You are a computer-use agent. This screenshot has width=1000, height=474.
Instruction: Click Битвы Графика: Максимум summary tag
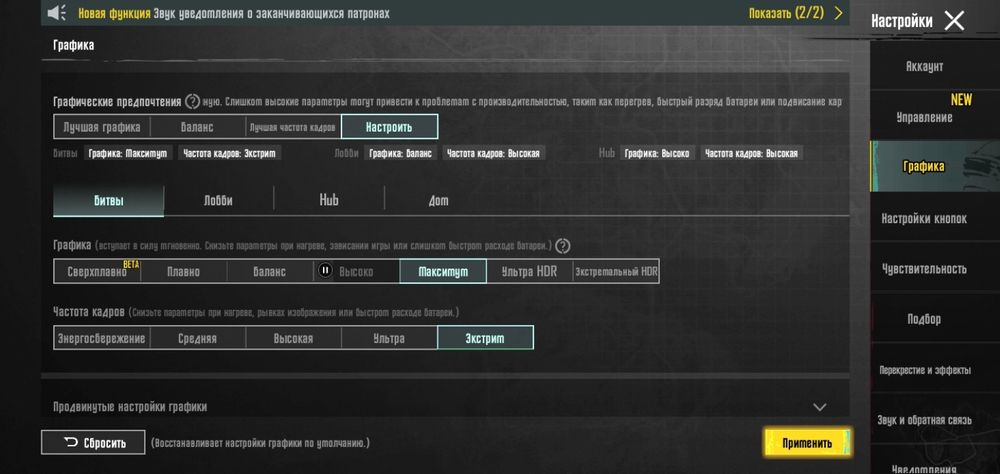tap(128, 153)
